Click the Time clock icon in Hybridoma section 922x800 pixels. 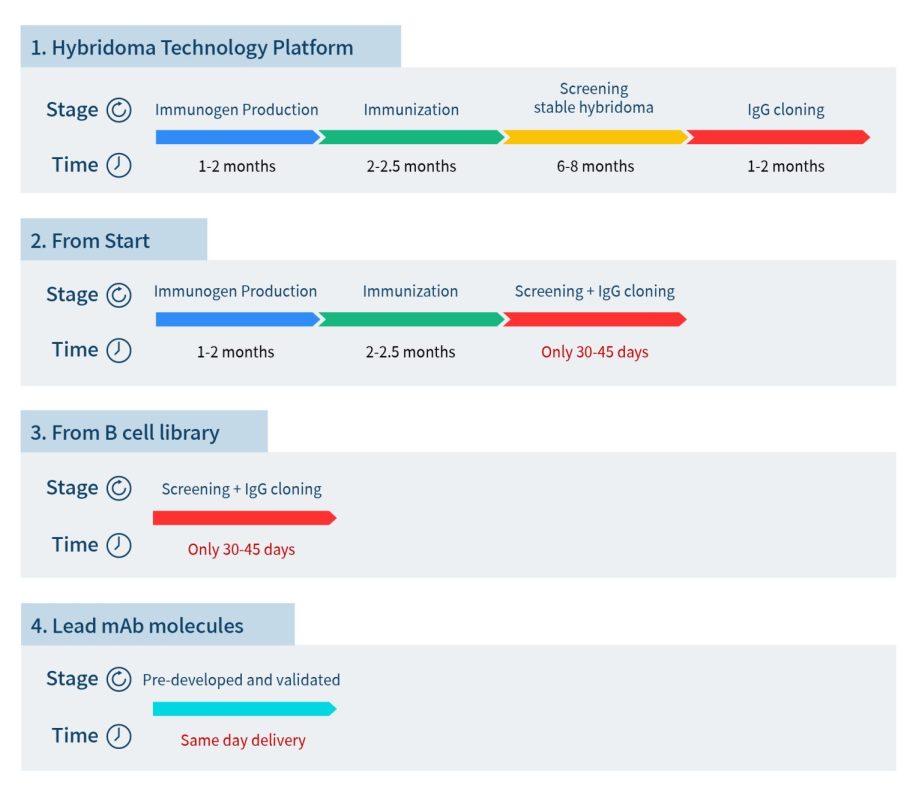tap(119, 165)
